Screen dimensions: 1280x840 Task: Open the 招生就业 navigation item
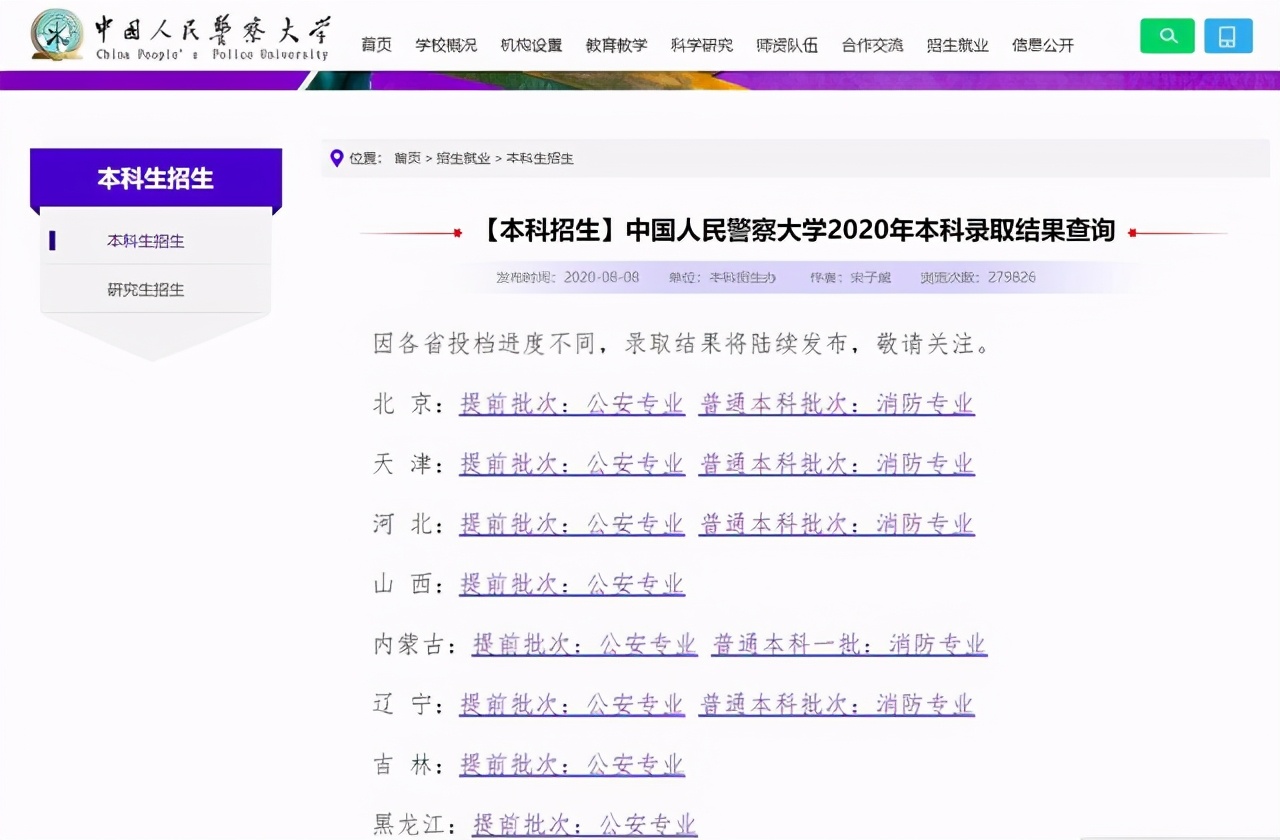click(958, 44)
